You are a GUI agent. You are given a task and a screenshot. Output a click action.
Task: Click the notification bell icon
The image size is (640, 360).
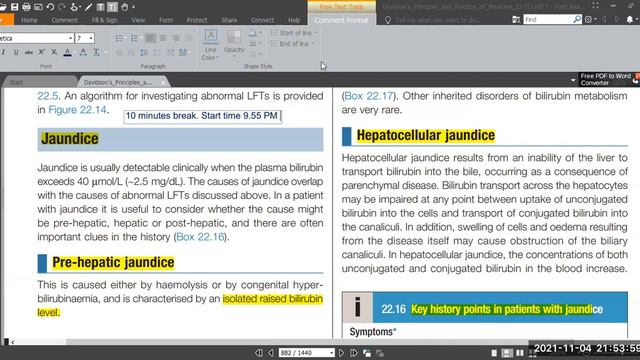coord(629,19)
